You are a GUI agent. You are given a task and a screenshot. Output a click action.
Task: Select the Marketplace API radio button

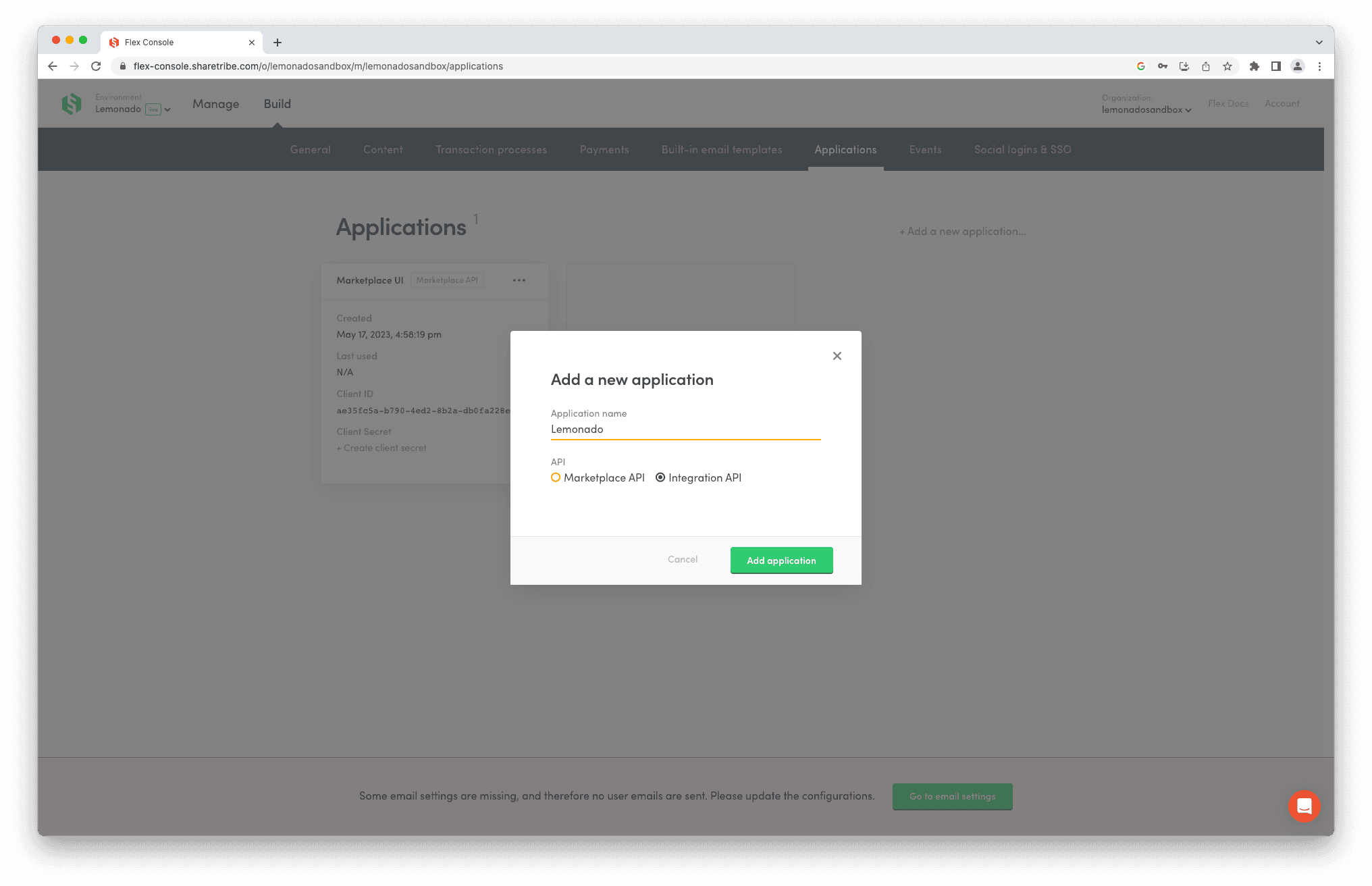557,477
